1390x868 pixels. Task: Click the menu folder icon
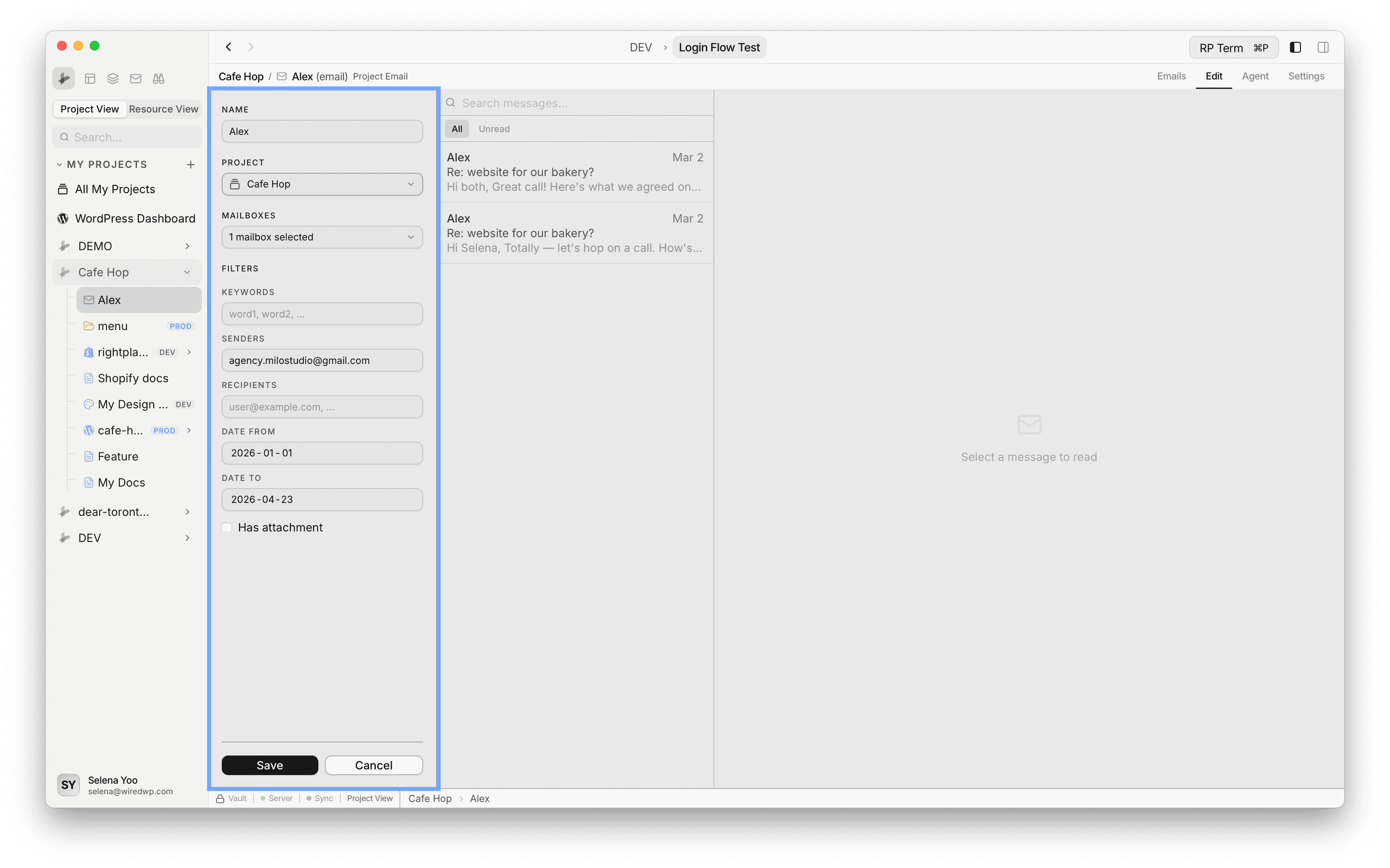(x=89, y=326)
